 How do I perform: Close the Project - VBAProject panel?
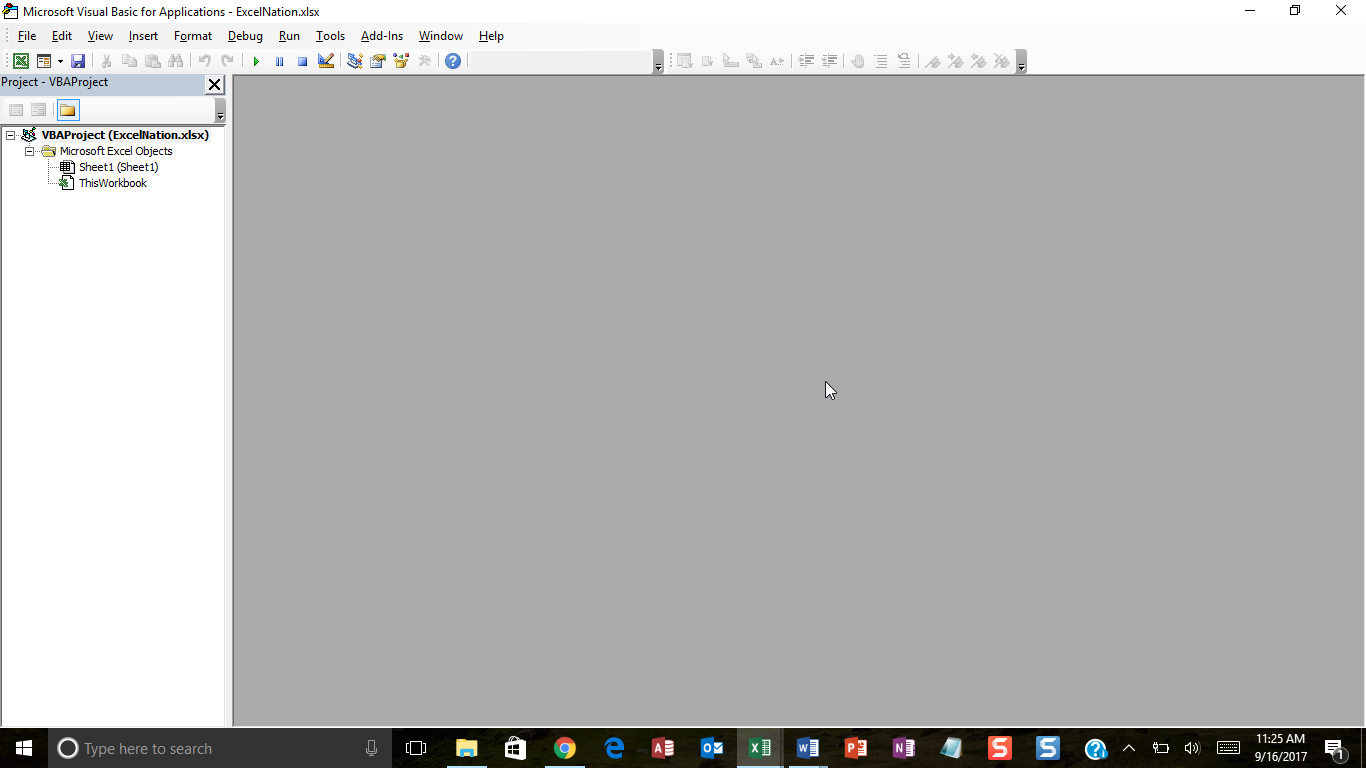point(215,84)
